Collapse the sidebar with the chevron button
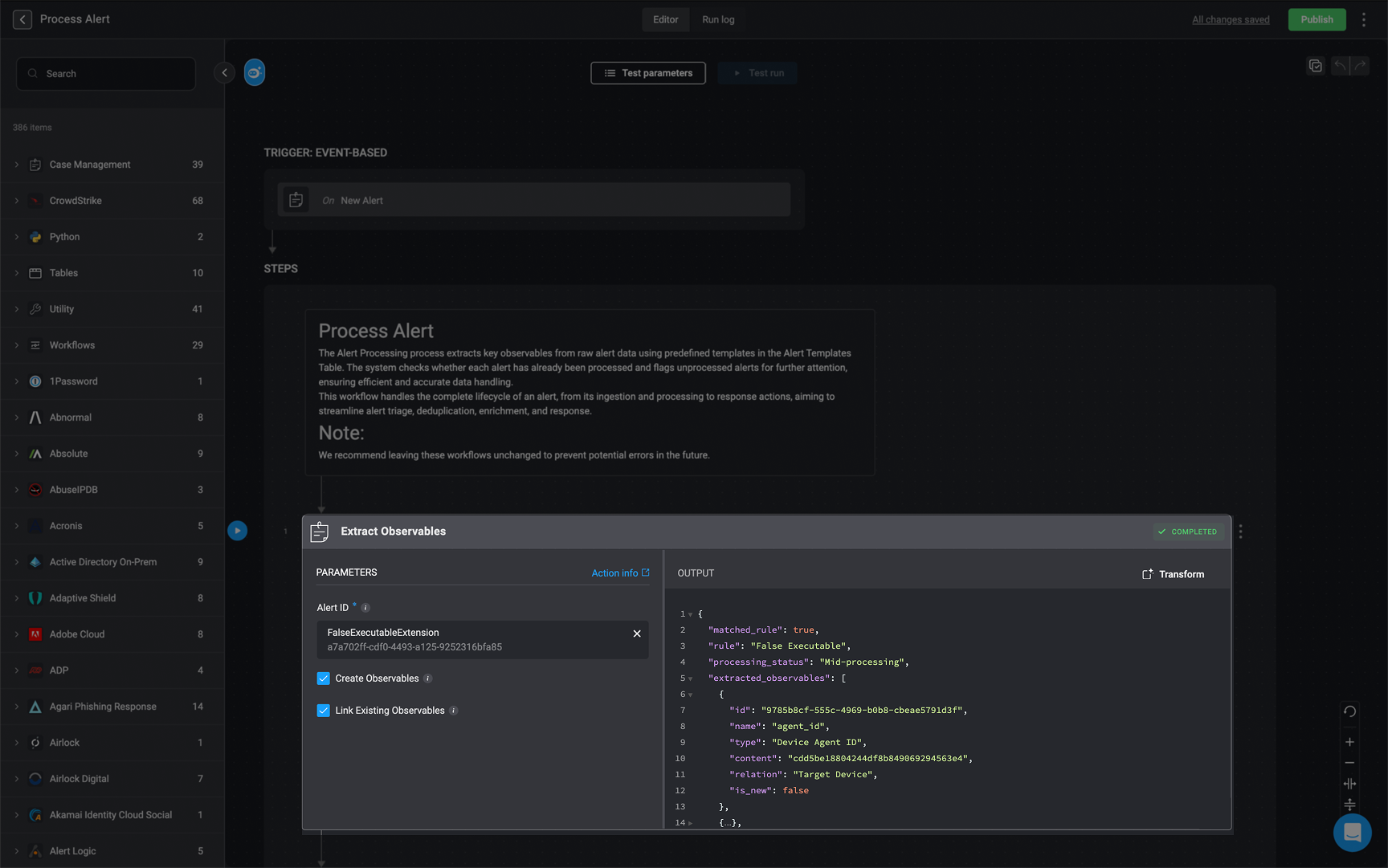Viewport: 1388px width, 868px height. coord(225,73)
